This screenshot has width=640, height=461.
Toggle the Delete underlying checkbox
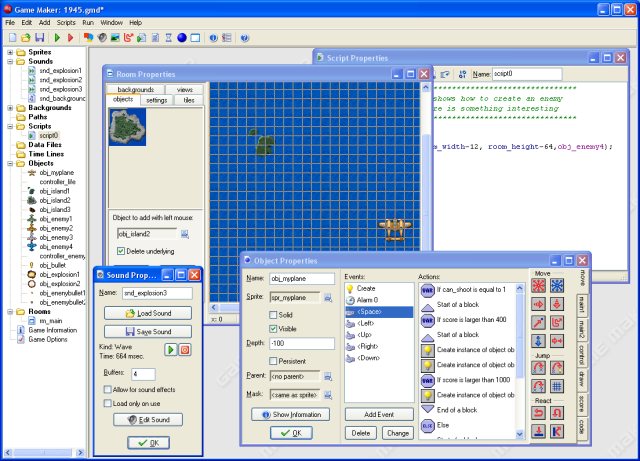coord(121,251)
